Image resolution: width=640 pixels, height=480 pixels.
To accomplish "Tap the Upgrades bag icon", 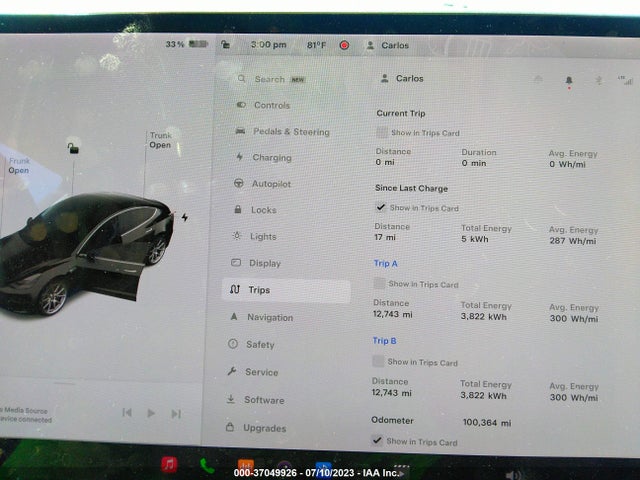I will coord(230,427).
